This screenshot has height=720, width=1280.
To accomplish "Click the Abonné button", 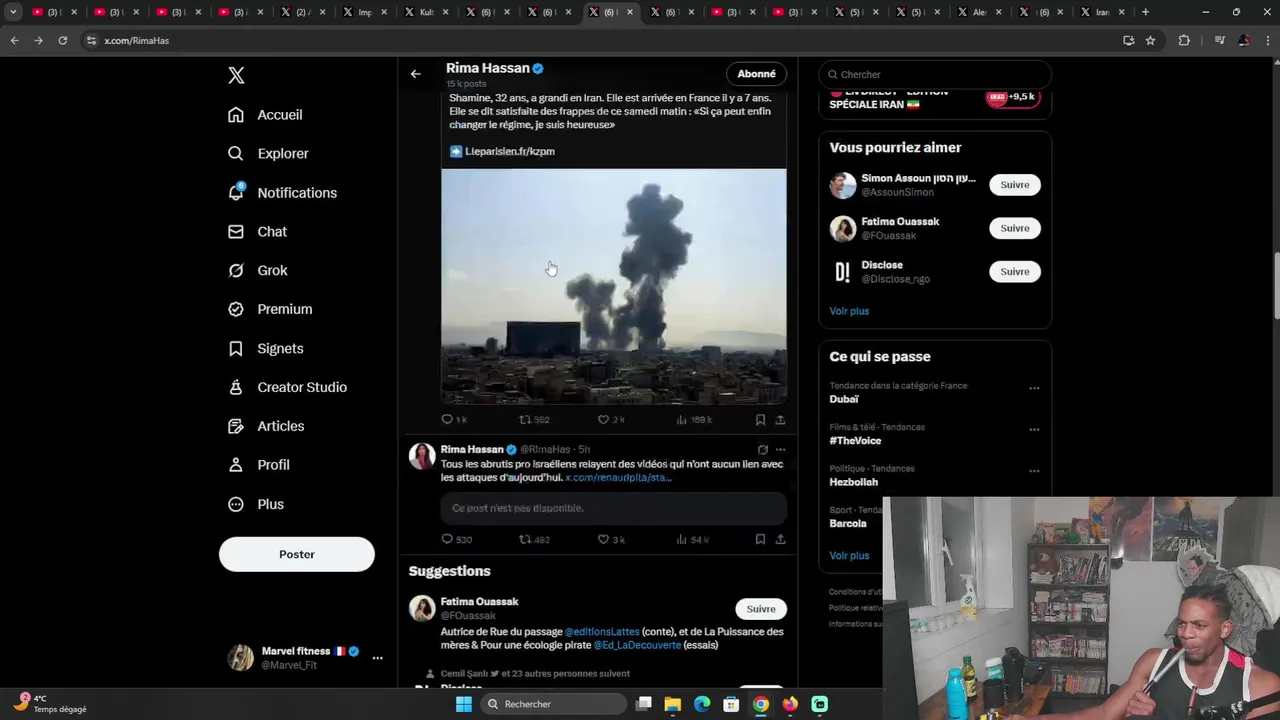I will [756, 74].
